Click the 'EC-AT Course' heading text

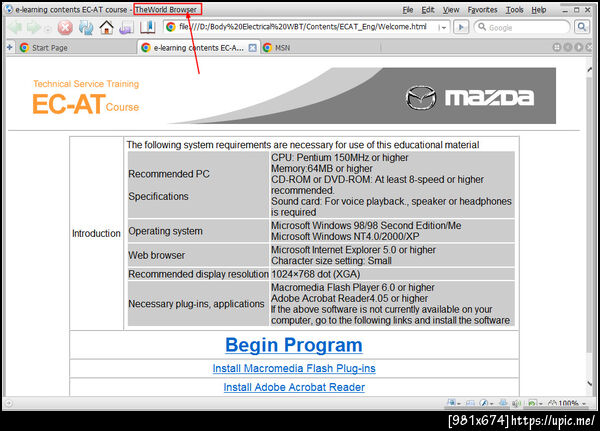(x=86, y=104)
